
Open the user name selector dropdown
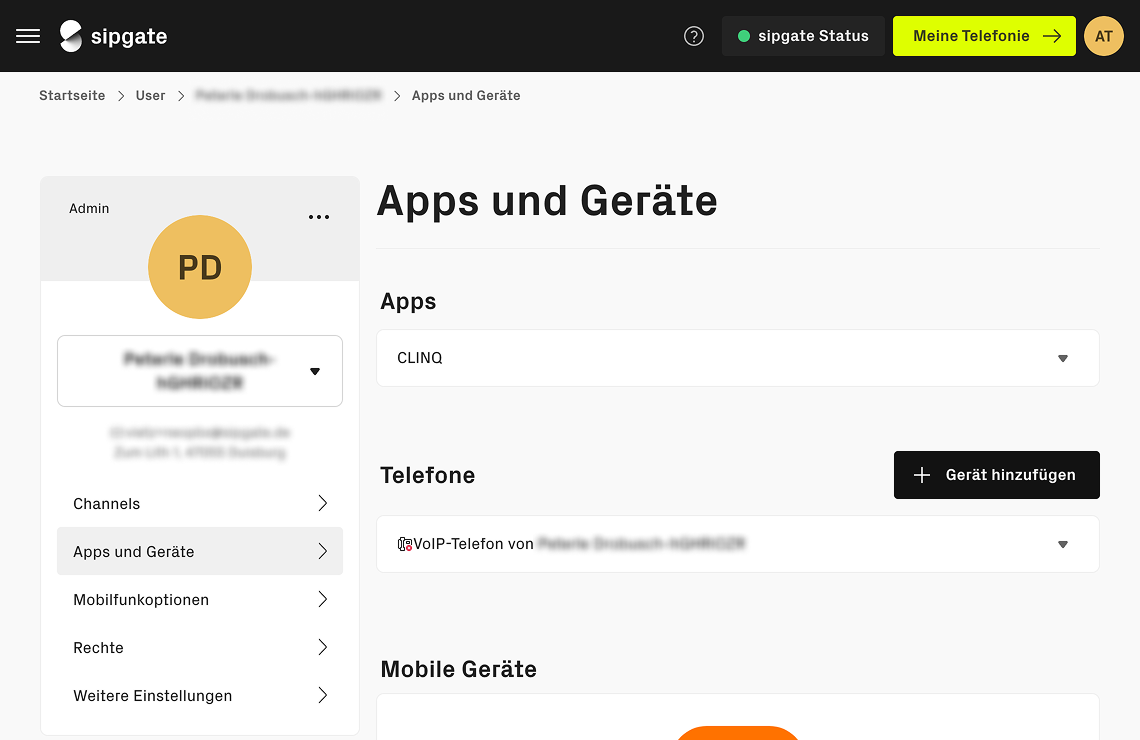tap(314, 371)
